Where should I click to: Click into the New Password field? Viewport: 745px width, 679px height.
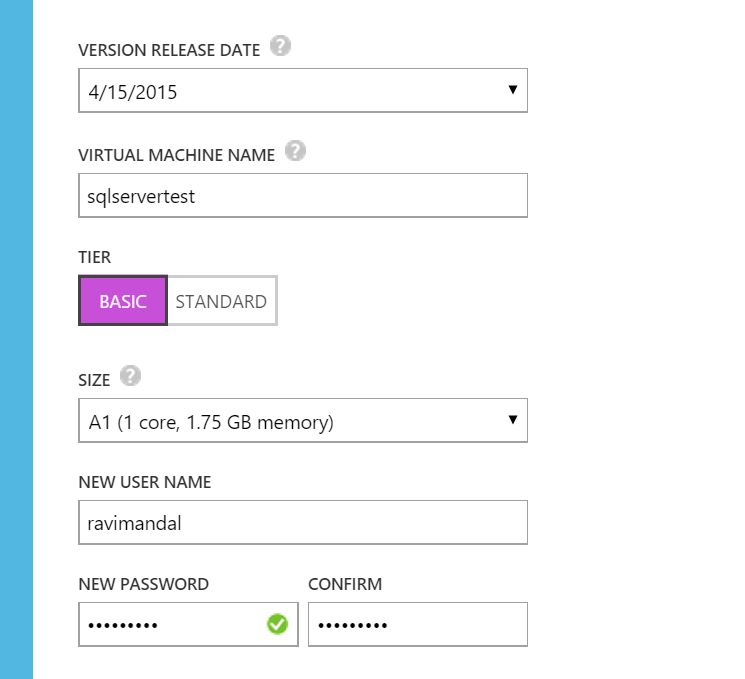[170, 625]
